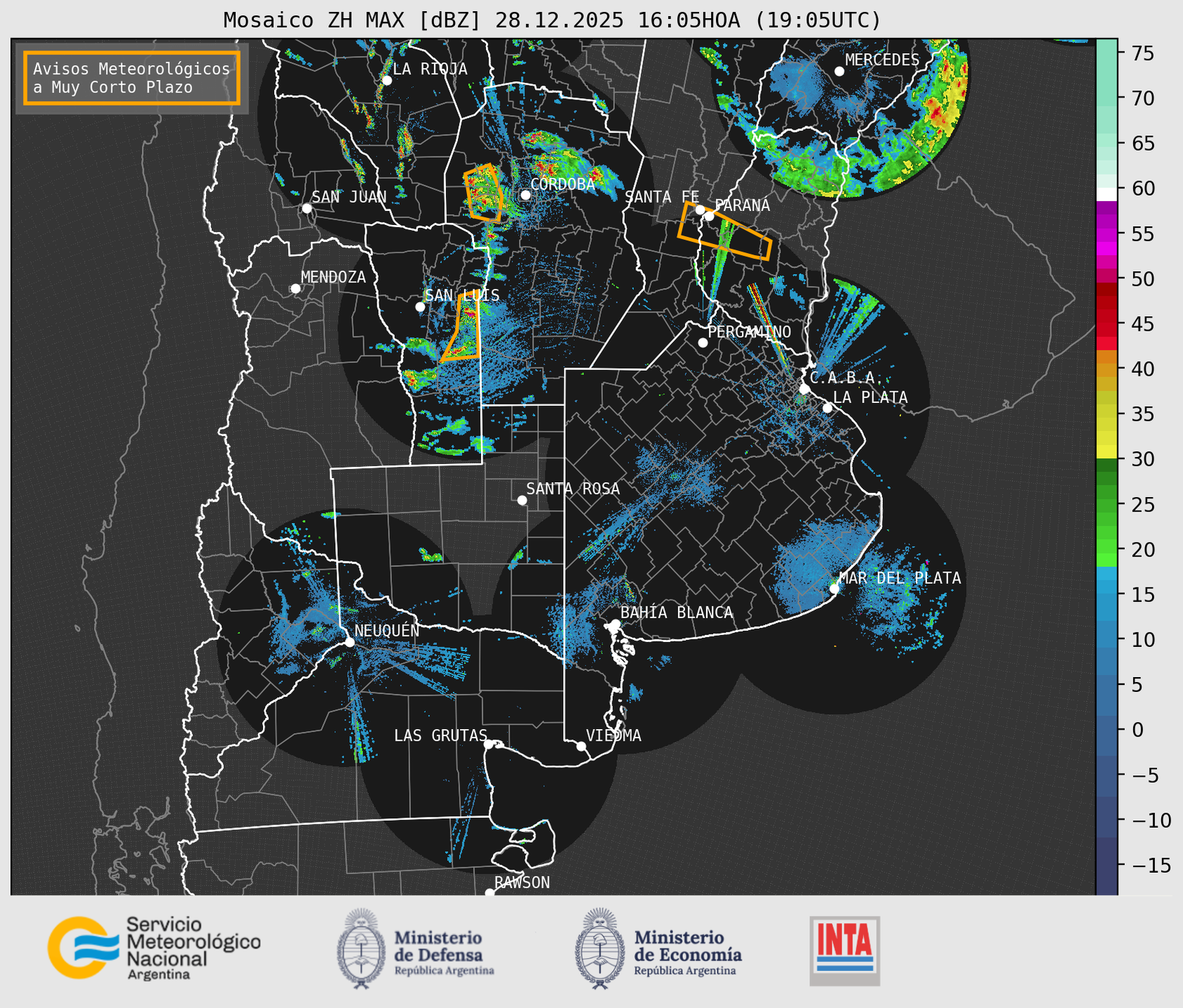
Task: Select the orange warning polygon west of Córdoba
Action: coord(484,193)
